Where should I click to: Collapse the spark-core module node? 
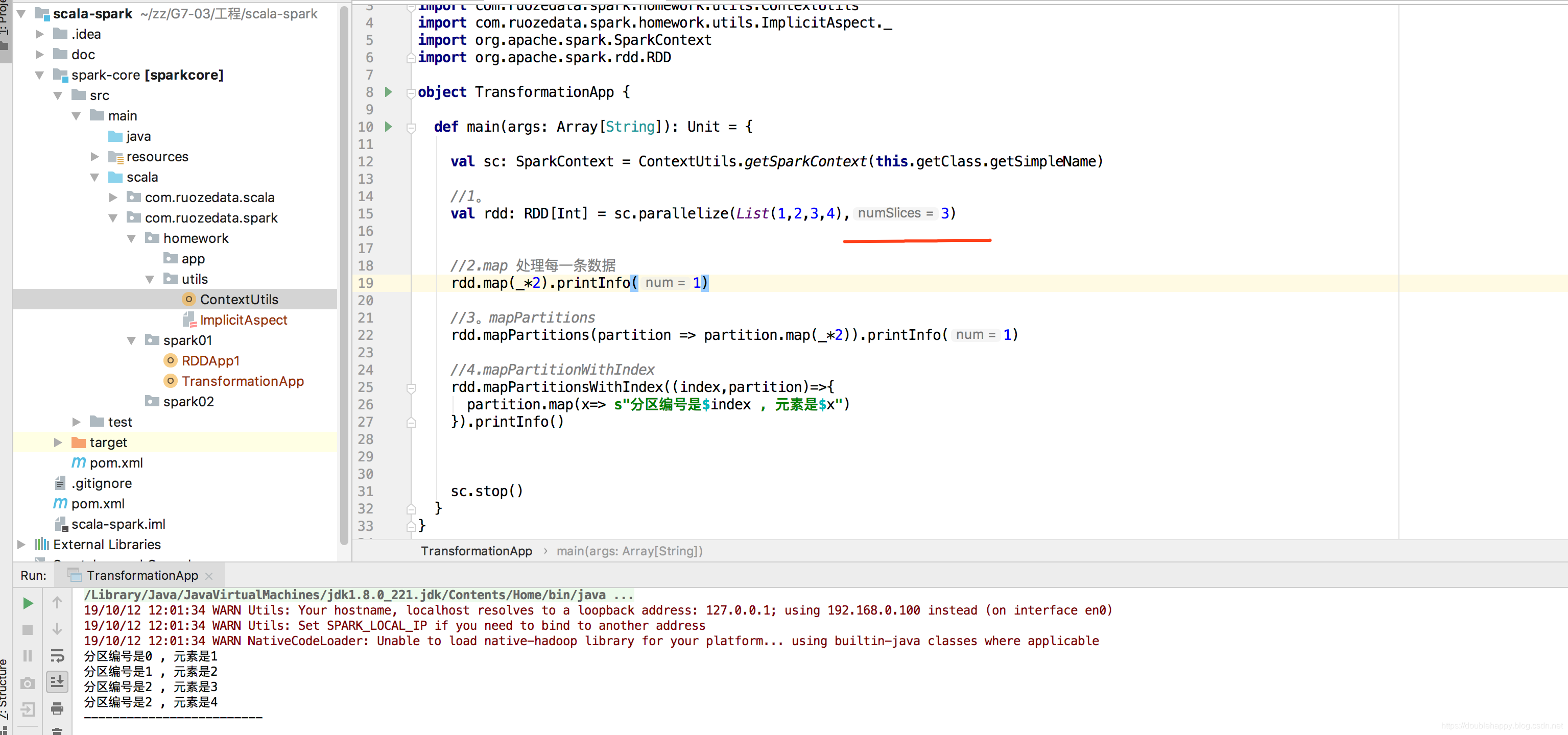coord(39,76)
